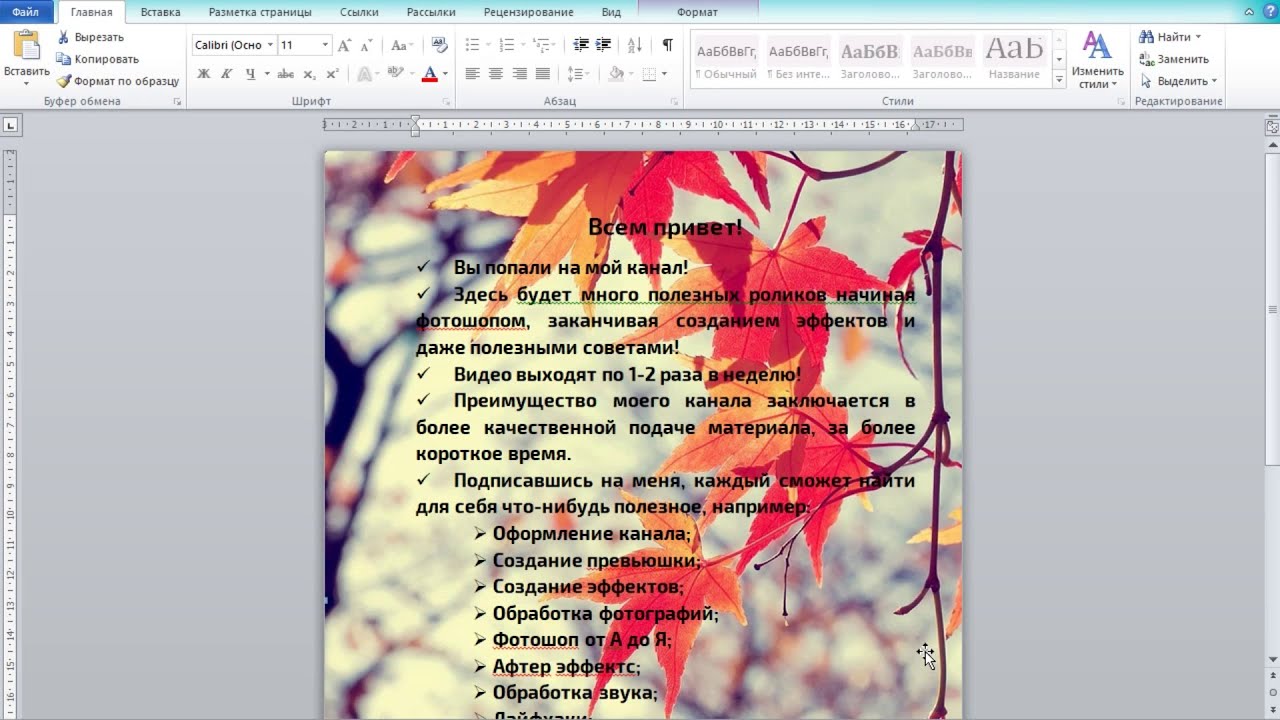This screenshot has height=720, width=1280.
Task: Click the vertical scrollbar down arrow
Action: [1272, 659]
